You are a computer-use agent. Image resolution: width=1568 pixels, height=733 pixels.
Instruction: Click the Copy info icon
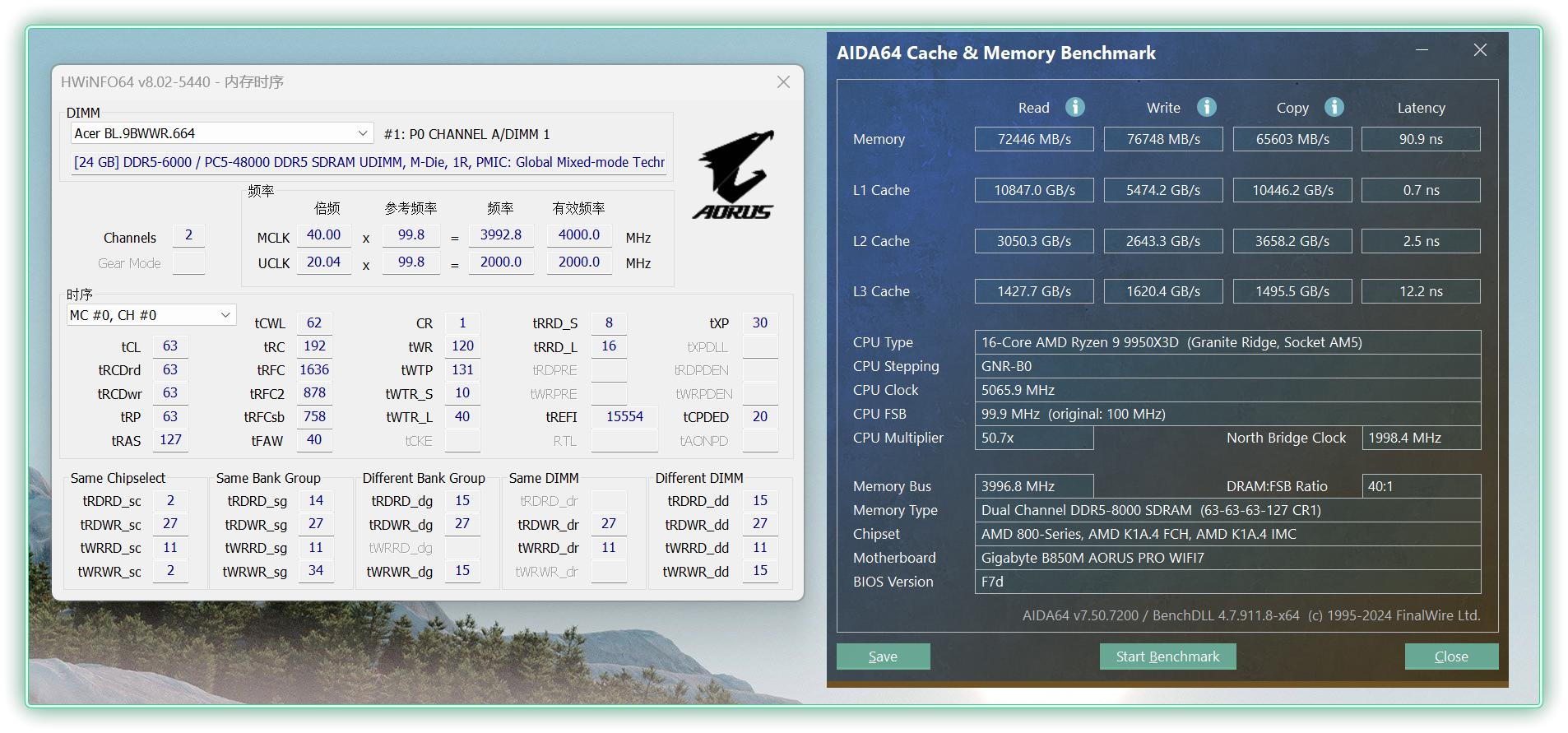1334,108
